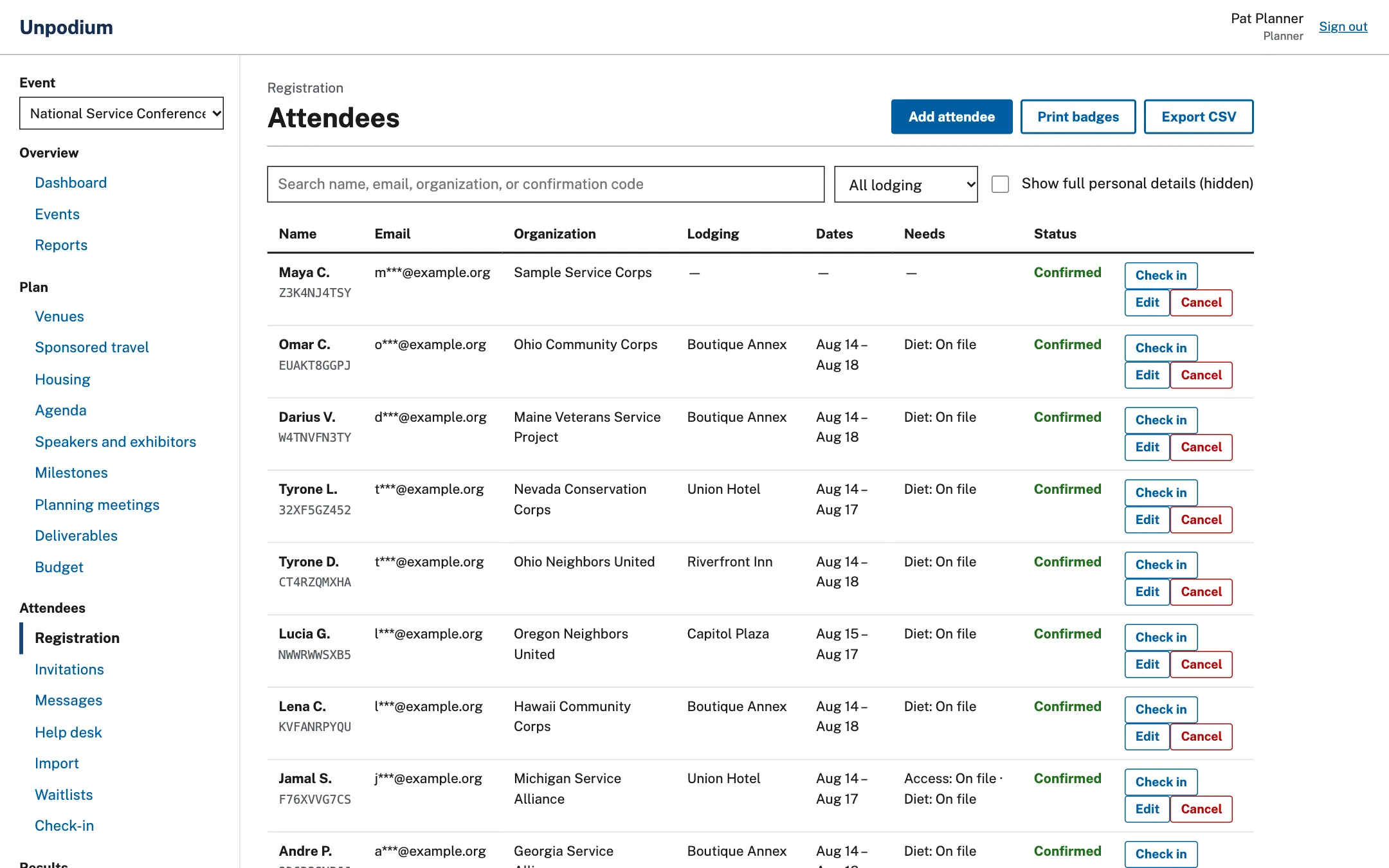Check in Tyrone L.
Screen dimensions: 1389x868
(x=1161, y=493)
